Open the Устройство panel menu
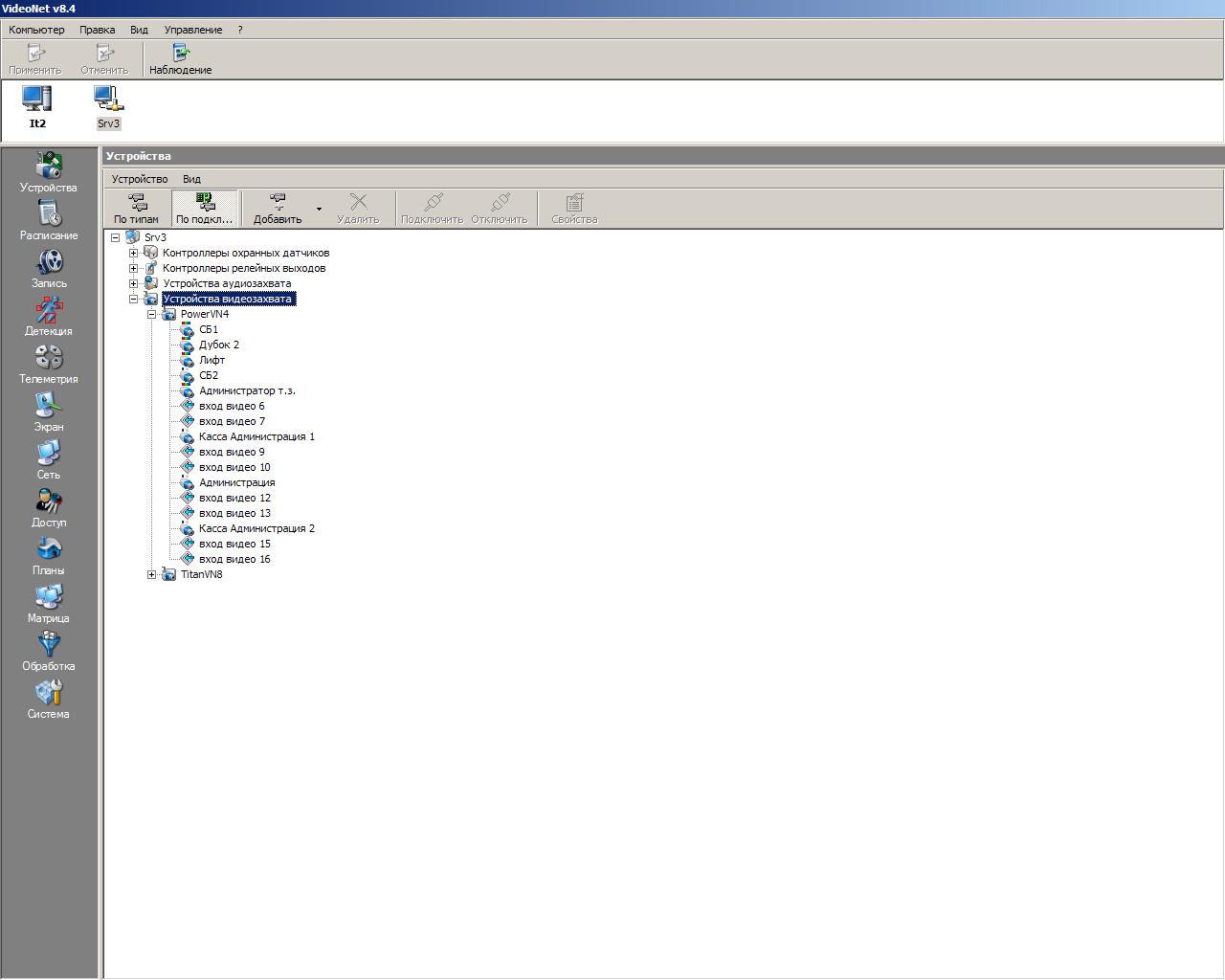1225x980 pixels. pos(139,179)
